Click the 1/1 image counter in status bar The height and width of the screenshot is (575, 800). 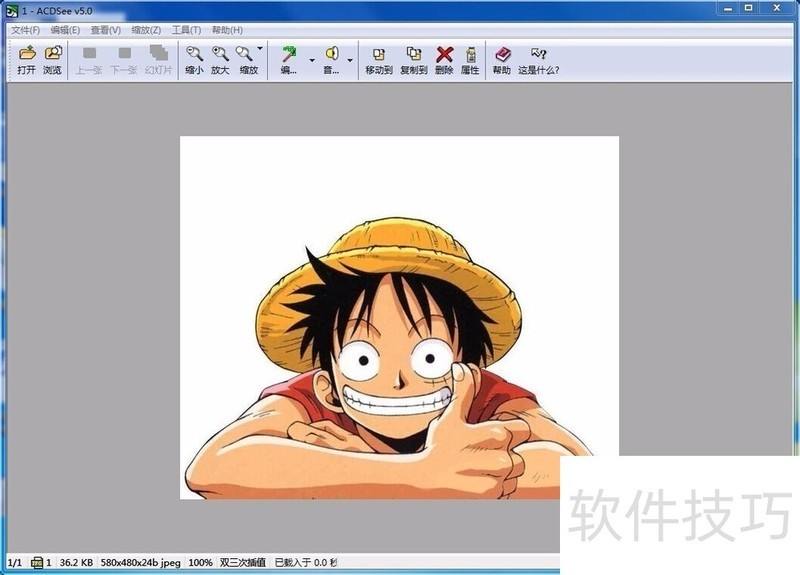pos(15,563)
